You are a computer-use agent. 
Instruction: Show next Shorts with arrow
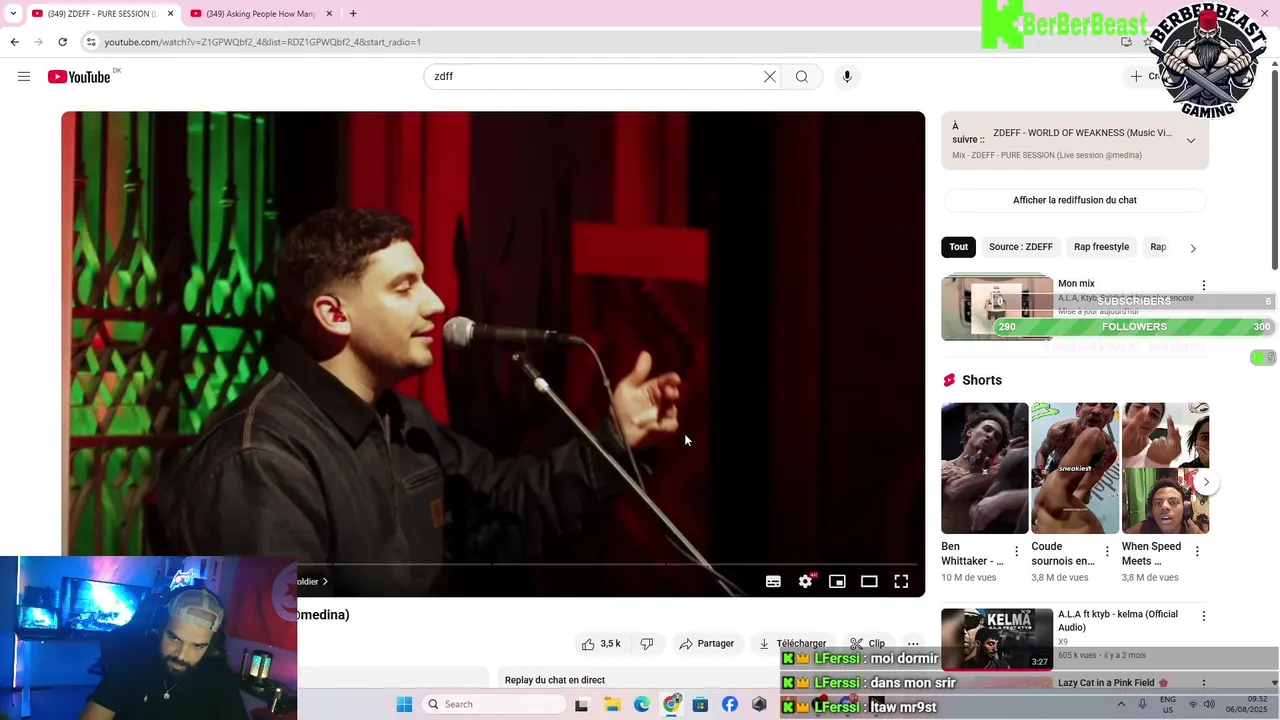pyautogui.click(x=1206, y=482)
